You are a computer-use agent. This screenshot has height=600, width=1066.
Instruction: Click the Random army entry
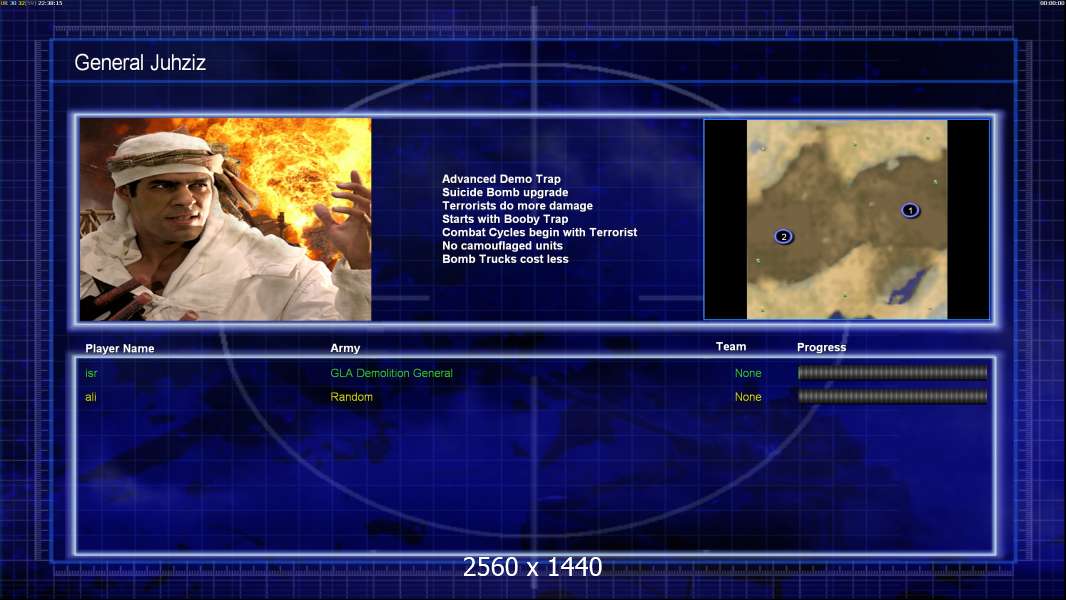coord(351,397)
